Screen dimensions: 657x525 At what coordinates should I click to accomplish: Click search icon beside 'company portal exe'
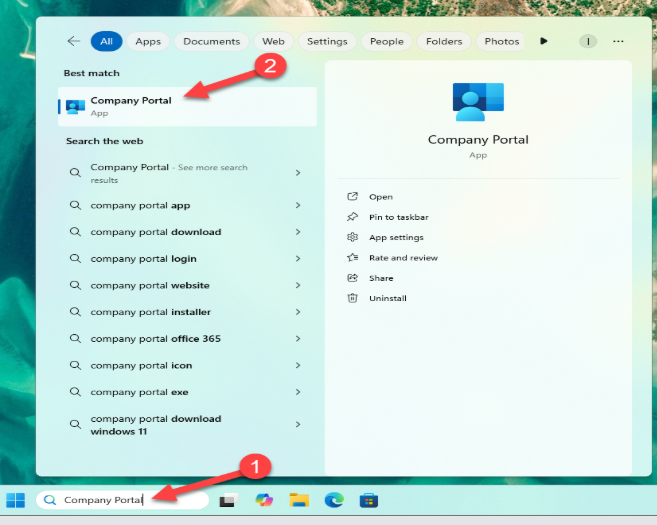pos(75,392)
